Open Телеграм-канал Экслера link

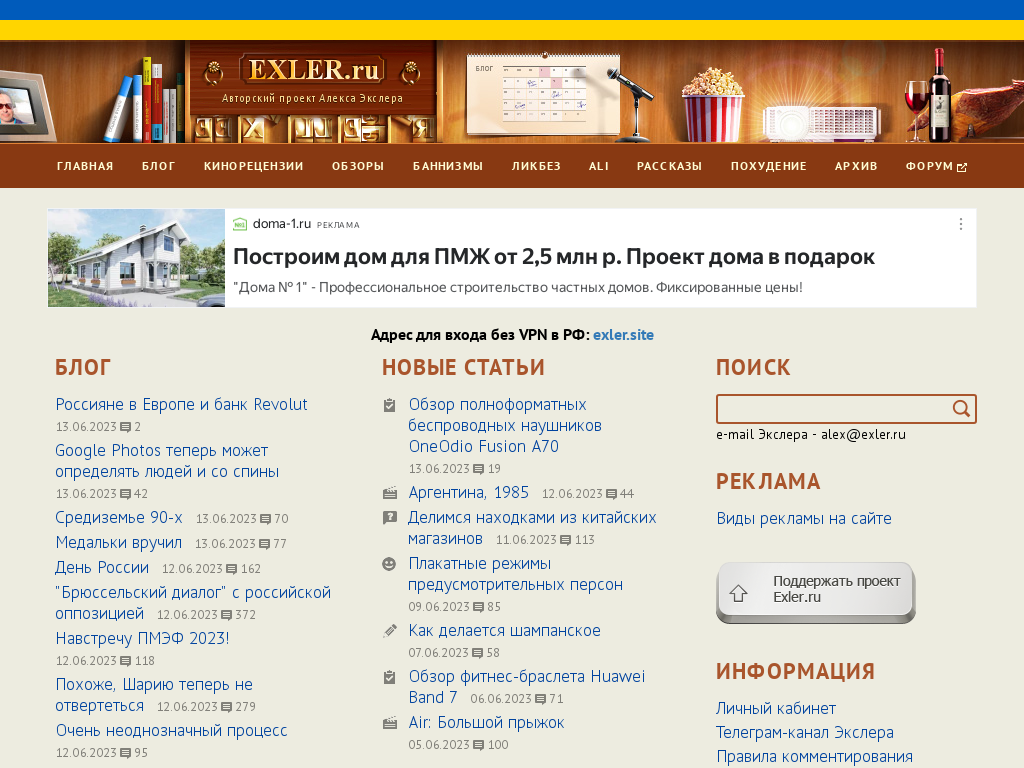[805, 733]
